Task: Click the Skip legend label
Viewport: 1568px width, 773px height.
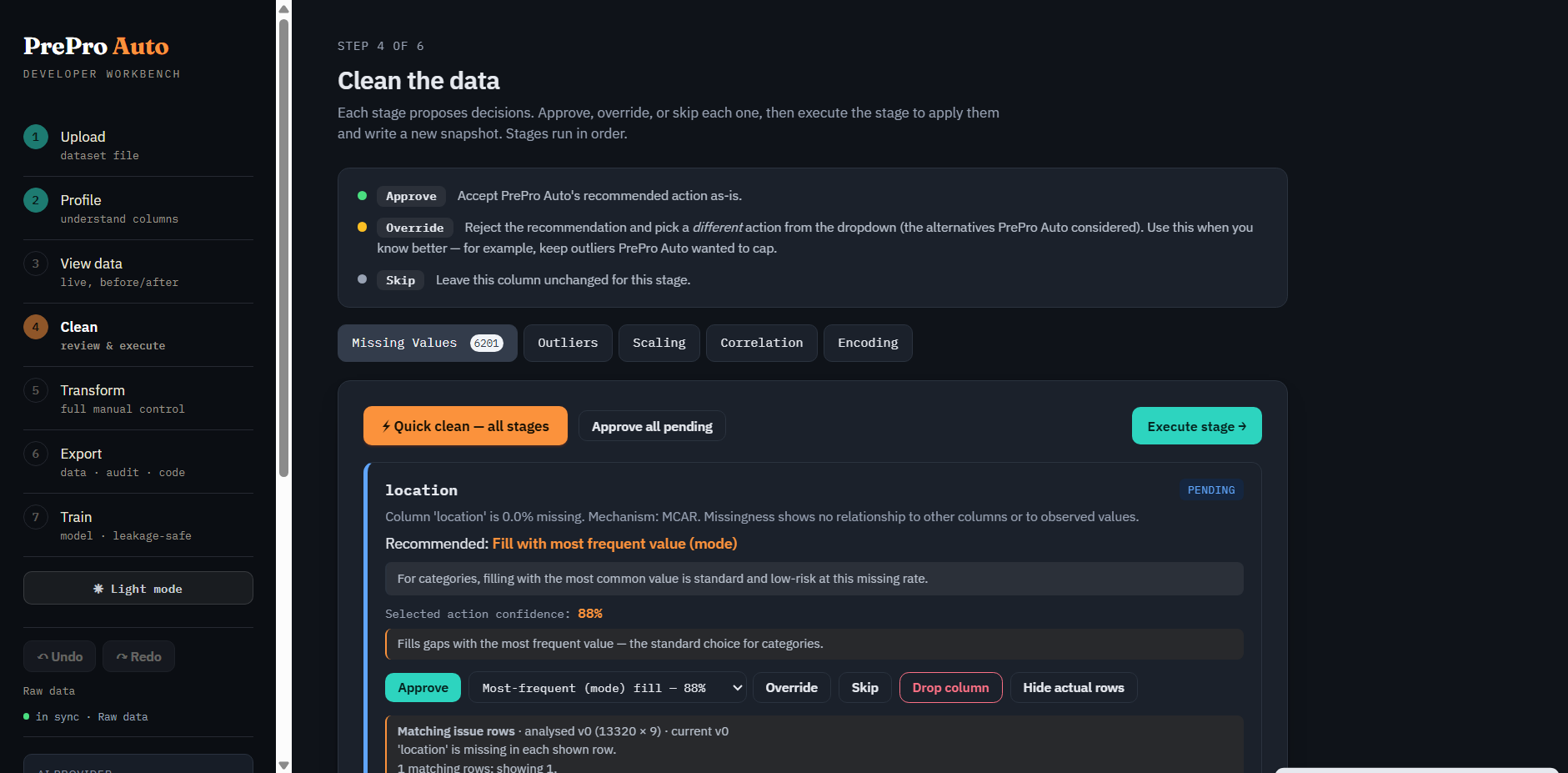Action: pyautogui.click(x=400, y=280)
